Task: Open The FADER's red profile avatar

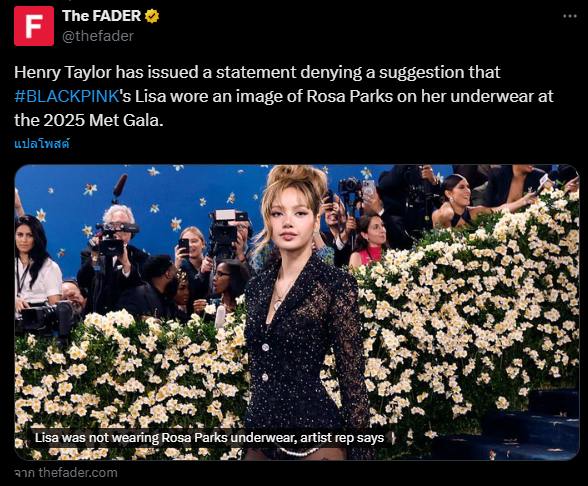Action: click(34, 26)
